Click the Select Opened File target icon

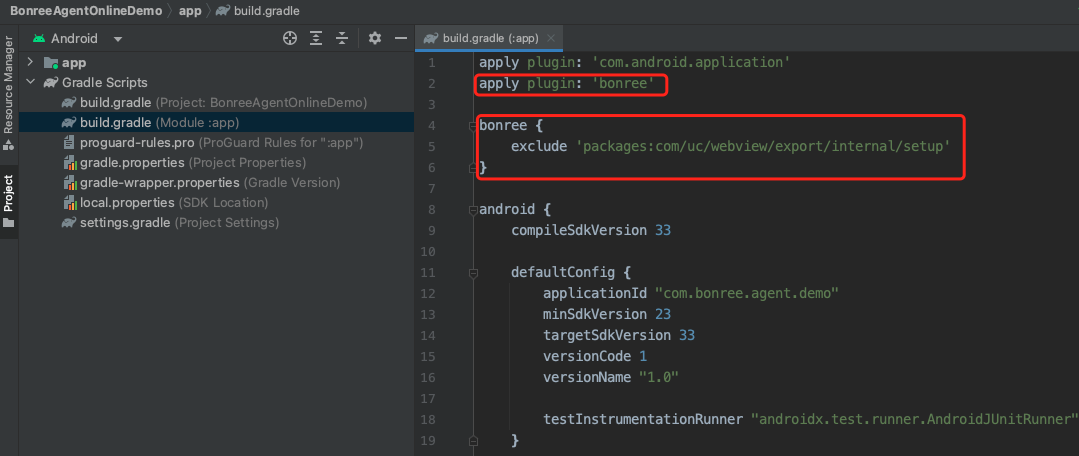pyautogui.click(x=290, y=38)
